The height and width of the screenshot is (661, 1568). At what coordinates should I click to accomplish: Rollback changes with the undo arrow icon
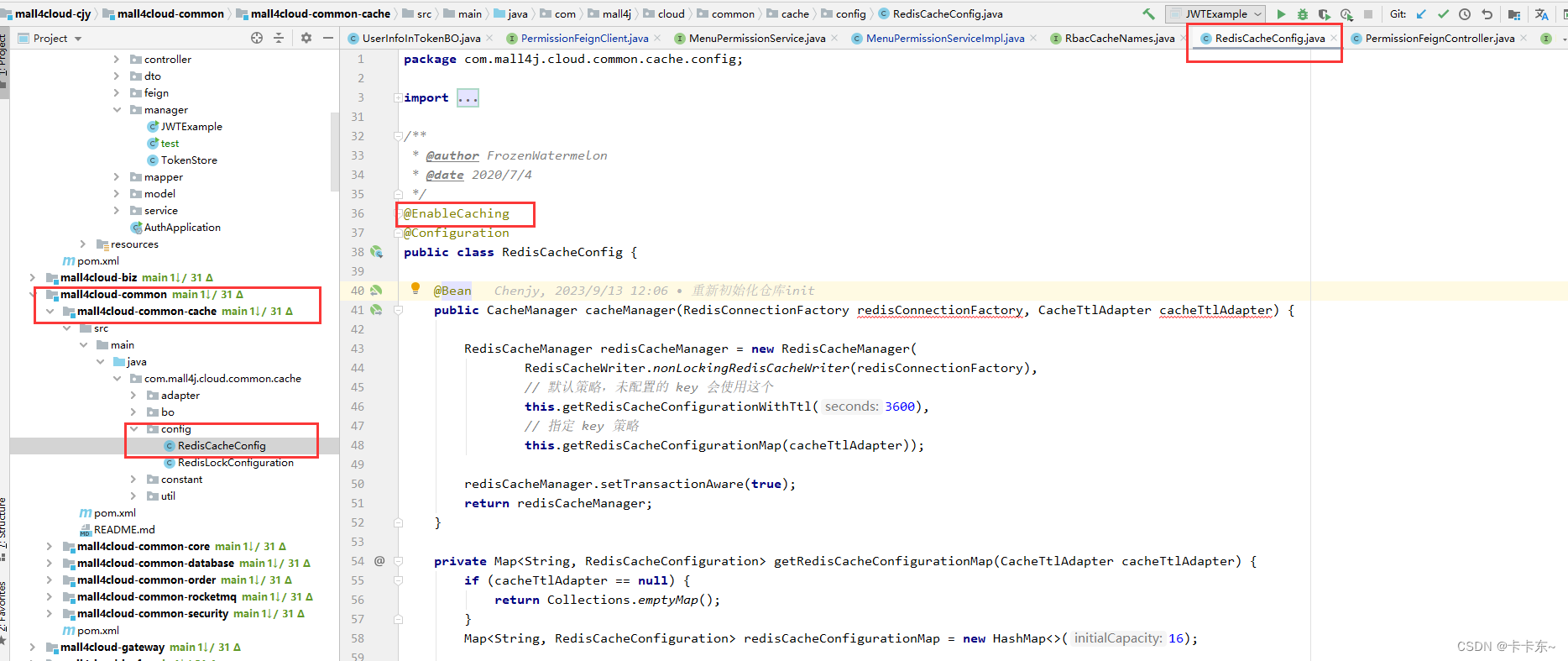tap(1487, 13)
